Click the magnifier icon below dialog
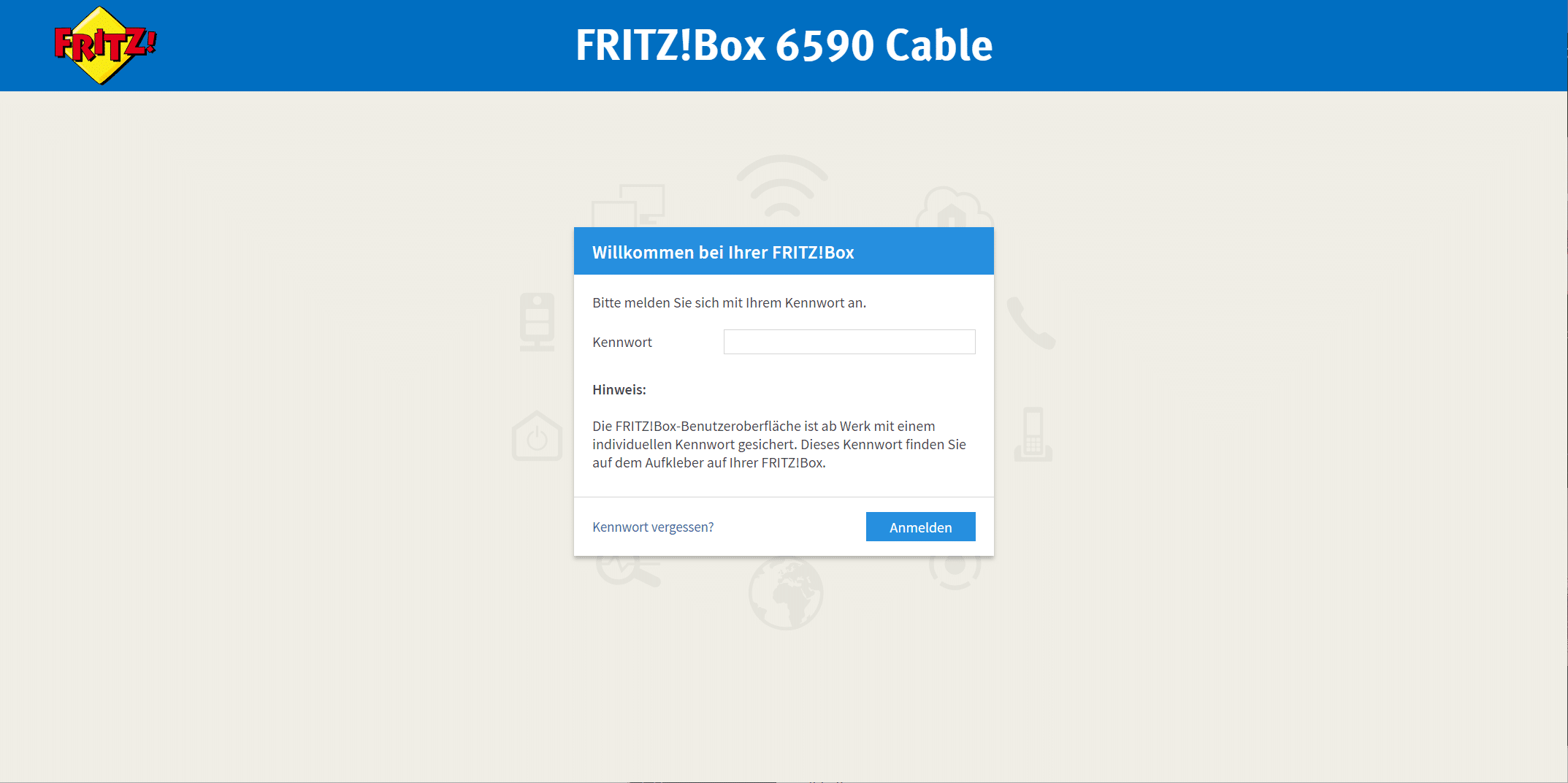This screenshot has height=783, width=1568. coord(628,571)
